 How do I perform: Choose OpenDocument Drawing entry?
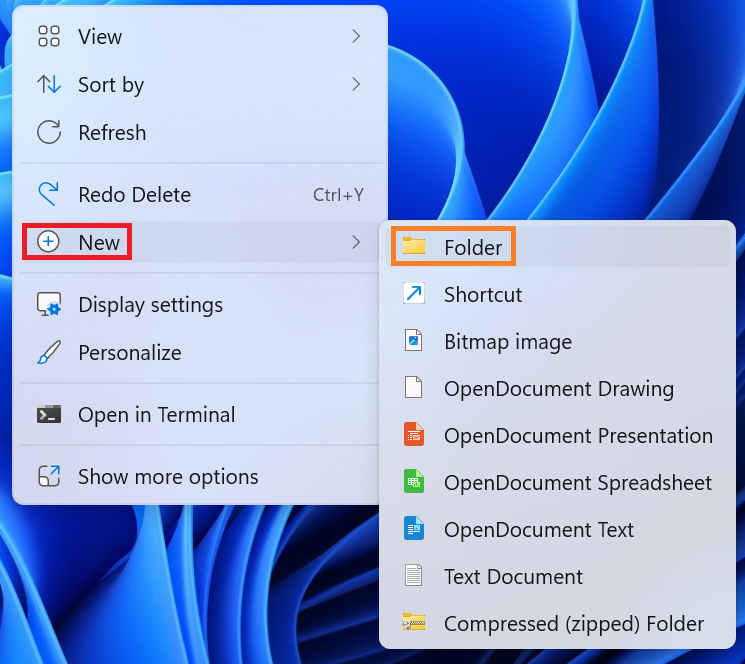[558, 389]
